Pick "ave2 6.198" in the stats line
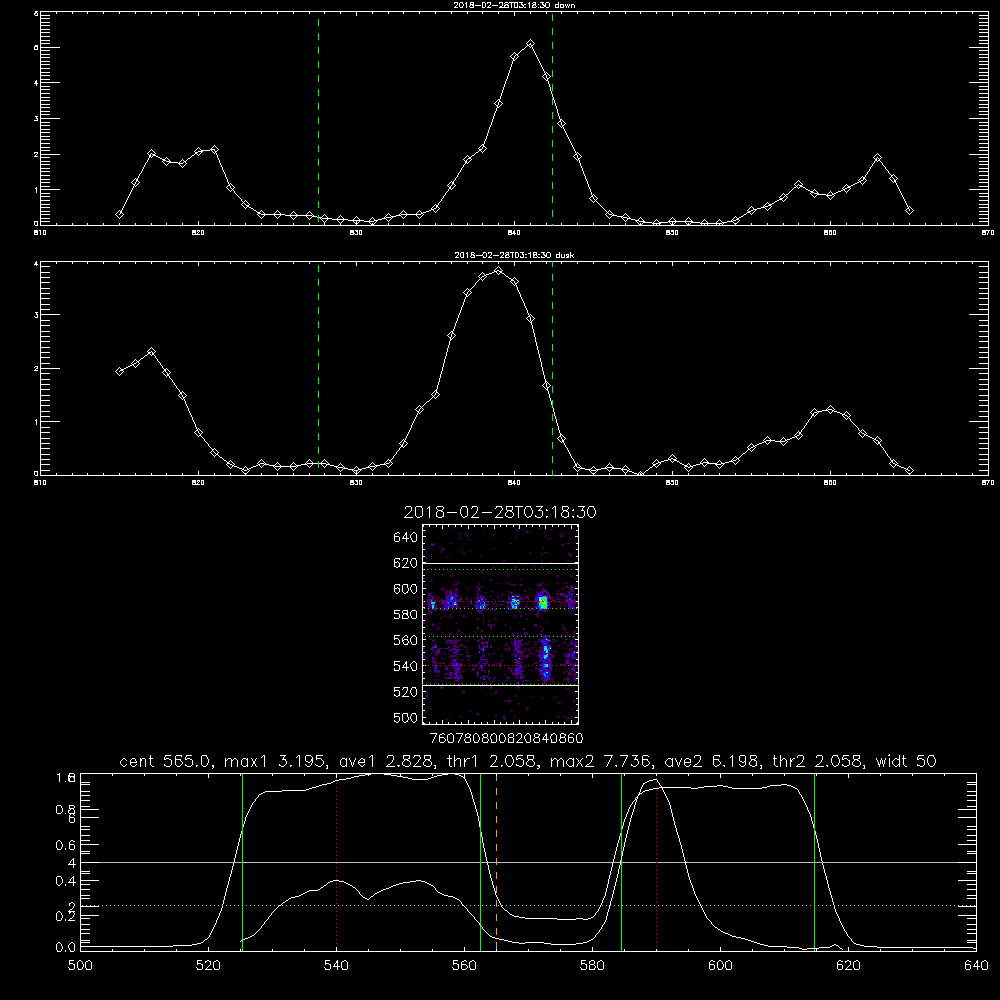The width and height of the screenshot is (1000, 1000). pos(711,761)
